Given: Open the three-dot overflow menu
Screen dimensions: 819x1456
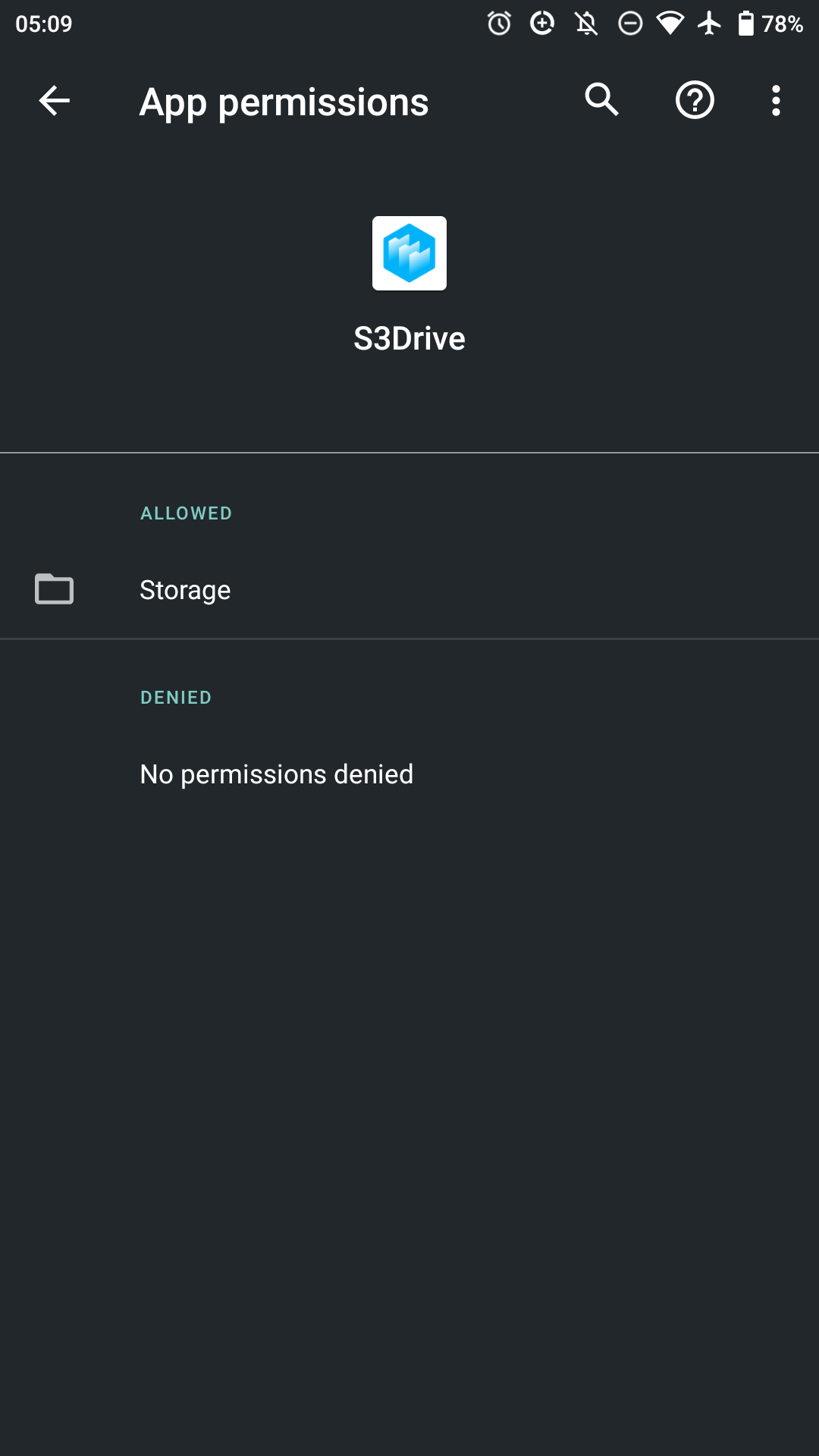Looking at the screenshot, I should [775, 100].
